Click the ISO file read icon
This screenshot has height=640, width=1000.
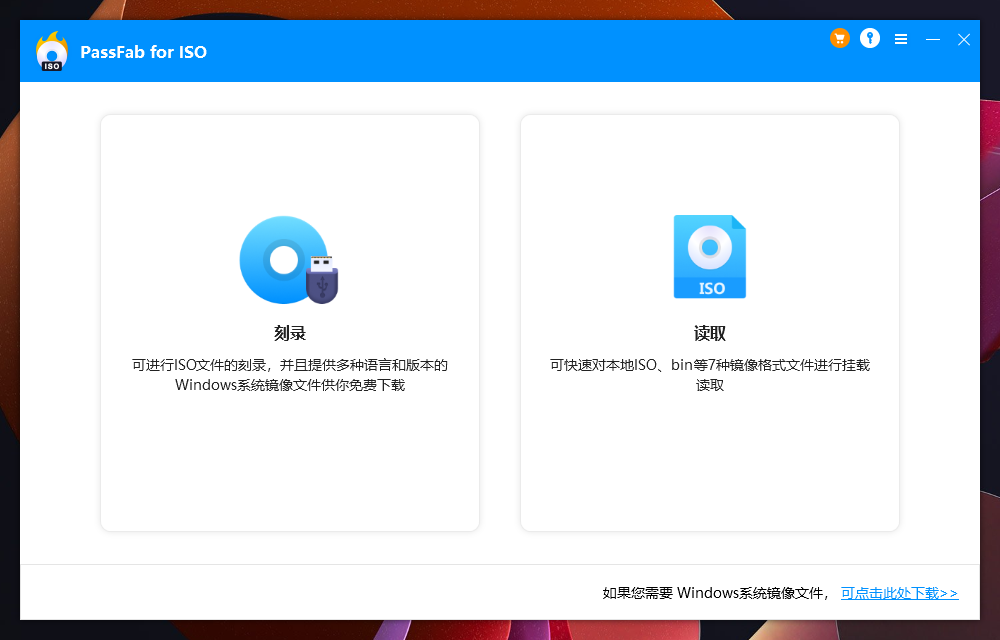point(710,256)
